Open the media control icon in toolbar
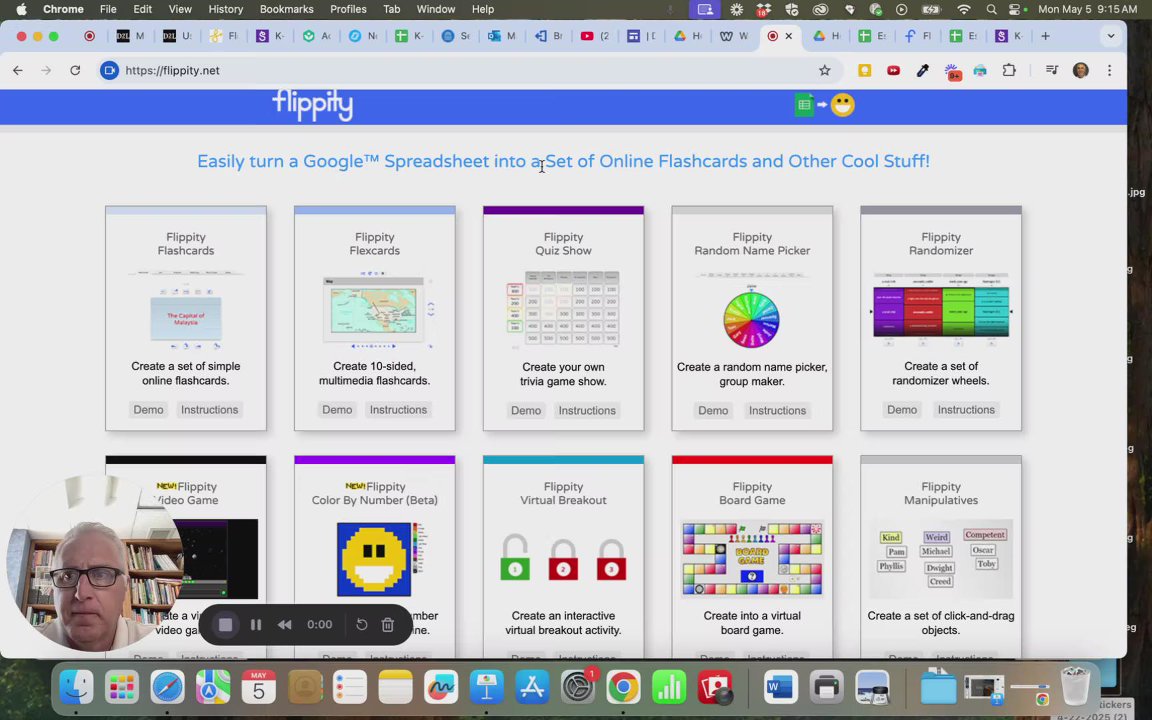Image resolution: width=1152 pixels, height=720 pixels. [x=1051, y=71]
